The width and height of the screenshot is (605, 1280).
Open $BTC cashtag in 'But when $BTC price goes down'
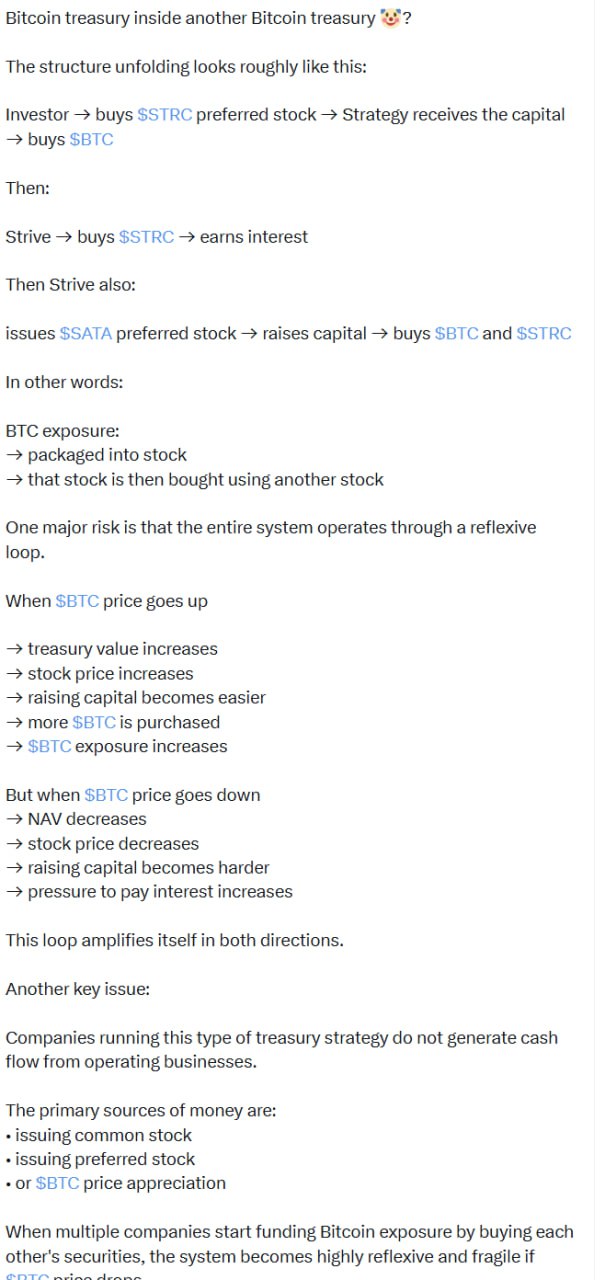point(106,795)
